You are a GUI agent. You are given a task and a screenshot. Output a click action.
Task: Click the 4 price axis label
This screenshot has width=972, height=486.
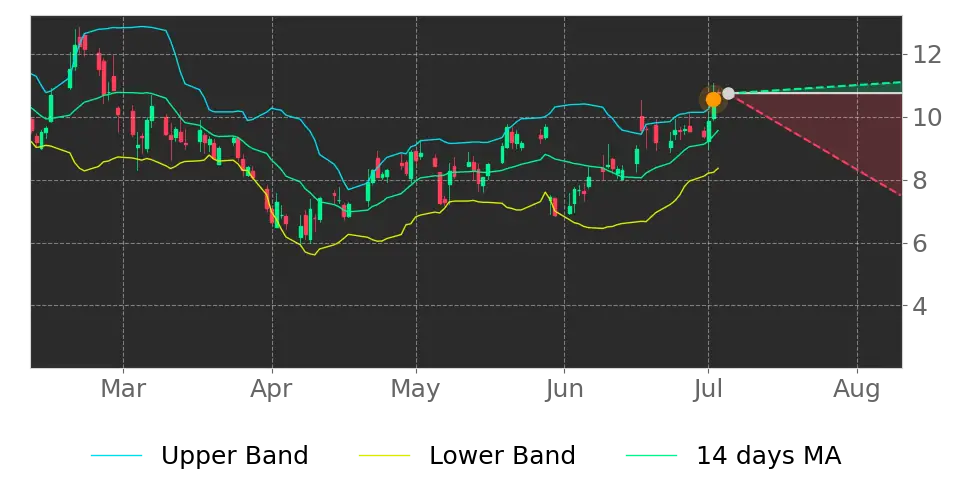coord(919,306)
